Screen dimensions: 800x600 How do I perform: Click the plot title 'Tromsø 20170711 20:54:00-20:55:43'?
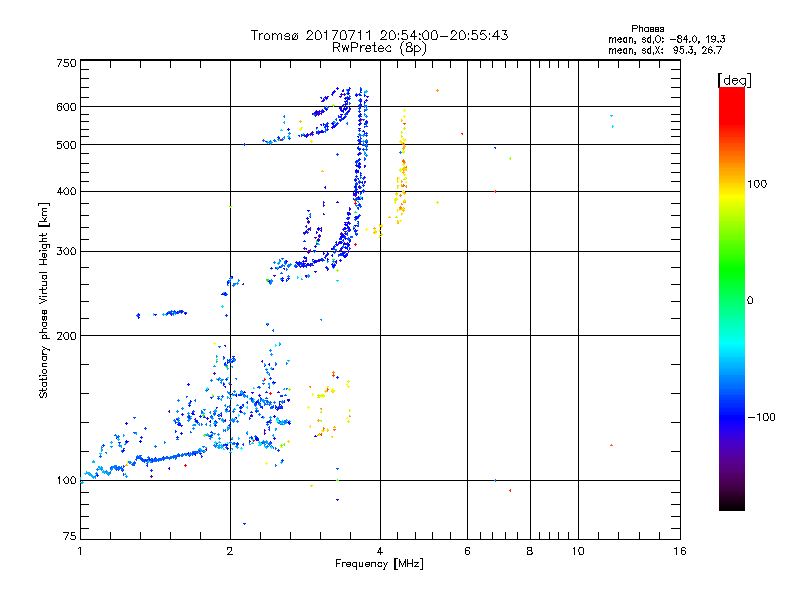379,35
